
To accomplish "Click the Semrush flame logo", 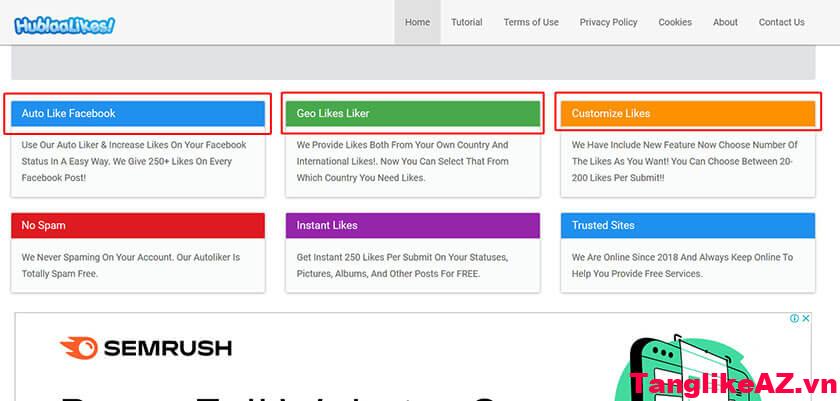I will (x=77, y=348).
